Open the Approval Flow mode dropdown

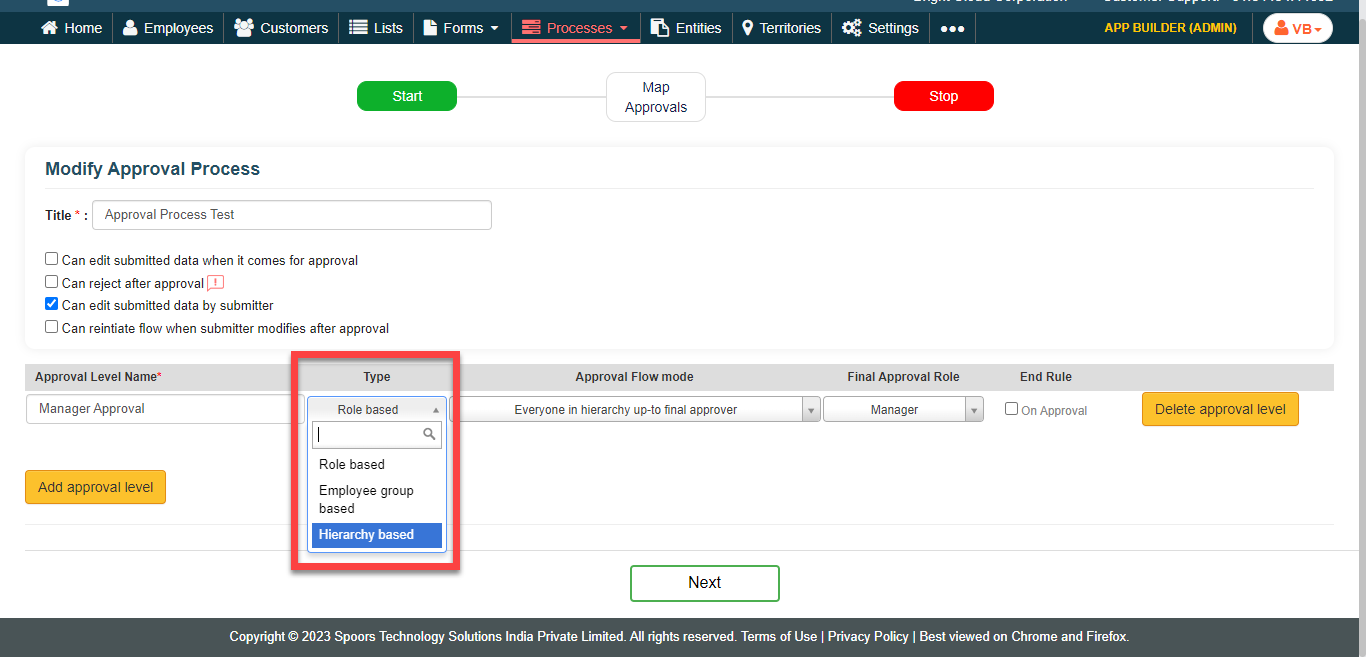635,409
